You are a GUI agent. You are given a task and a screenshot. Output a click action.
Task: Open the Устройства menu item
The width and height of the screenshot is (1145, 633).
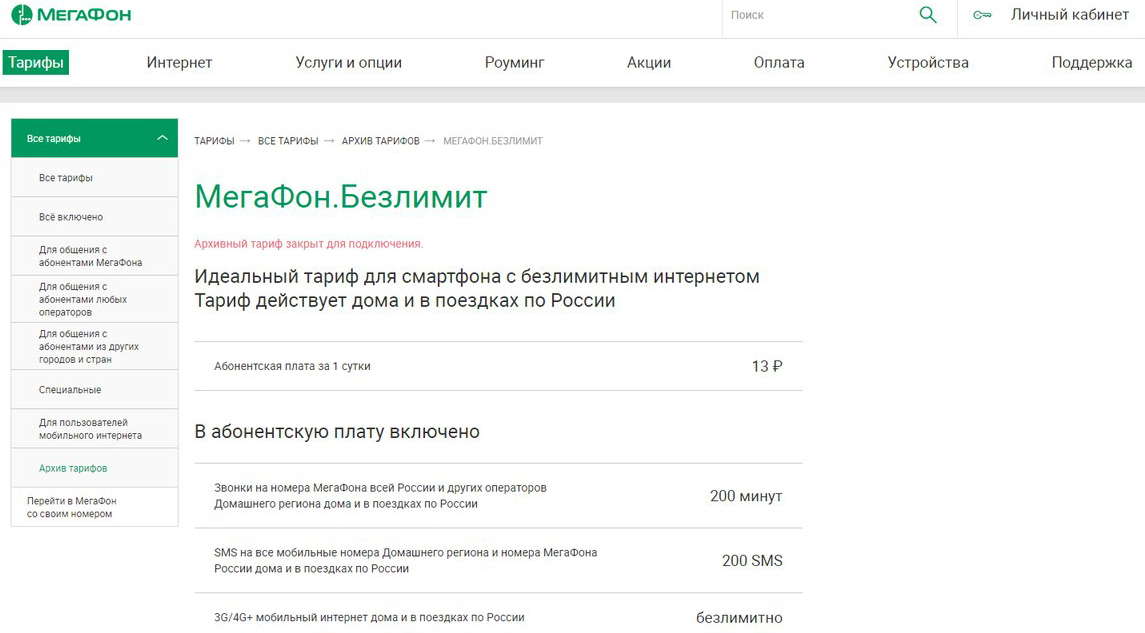pyautogui.click(x=927, y=63)
